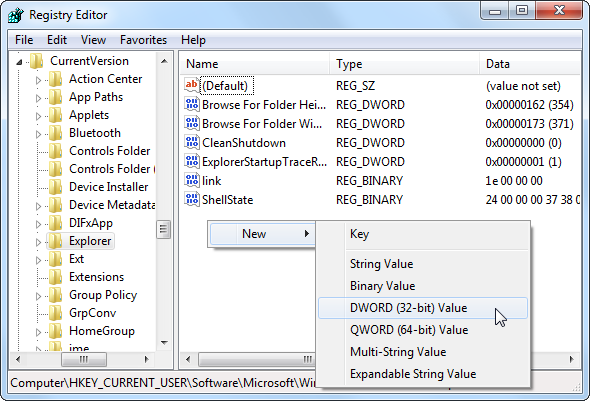Click the binary icon beside link value
The height and width of the screenshot is (401, 590).
click(192, 181)
